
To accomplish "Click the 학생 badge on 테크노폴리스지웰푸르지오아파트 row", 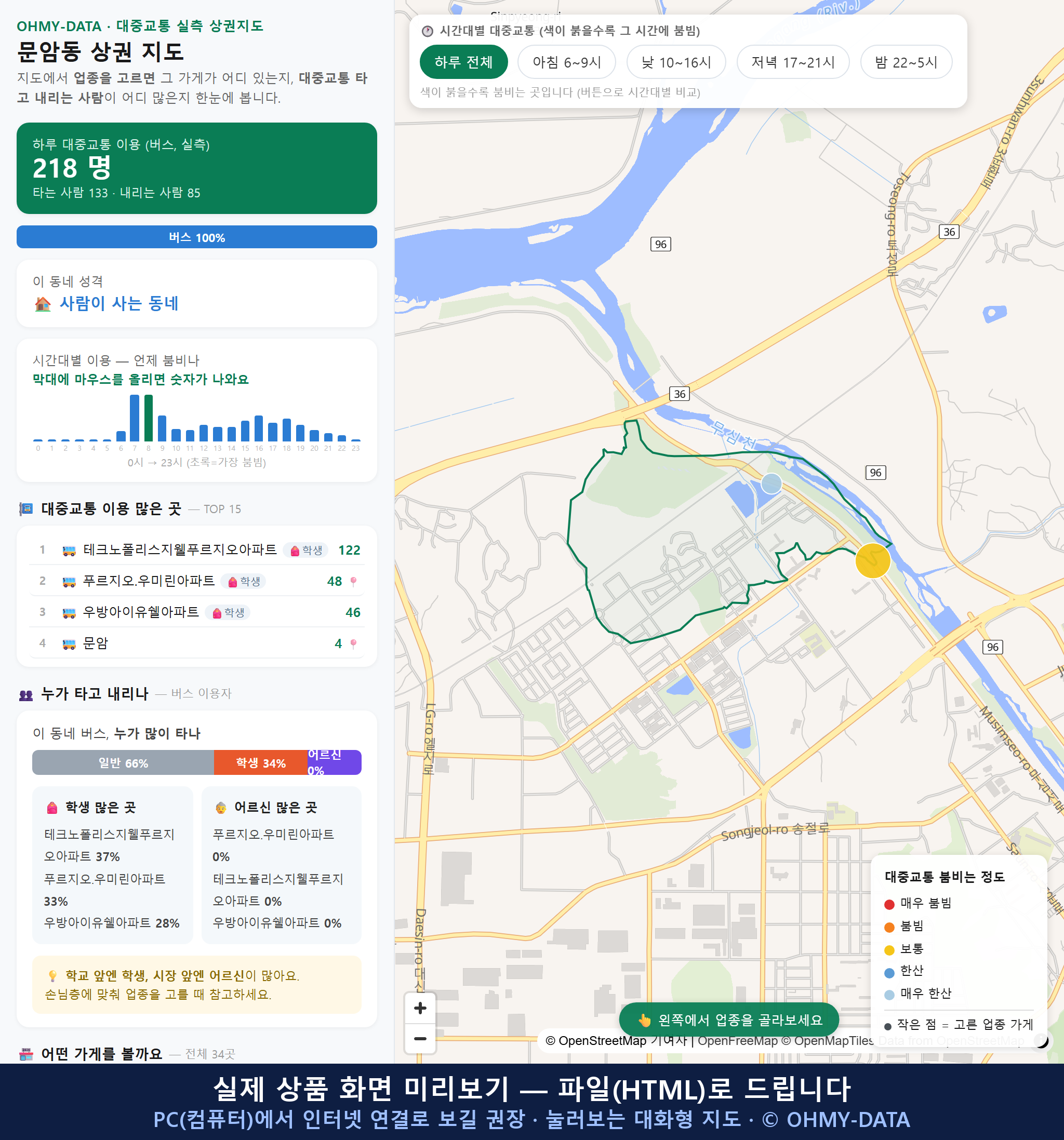I will [x=307, y=551].
